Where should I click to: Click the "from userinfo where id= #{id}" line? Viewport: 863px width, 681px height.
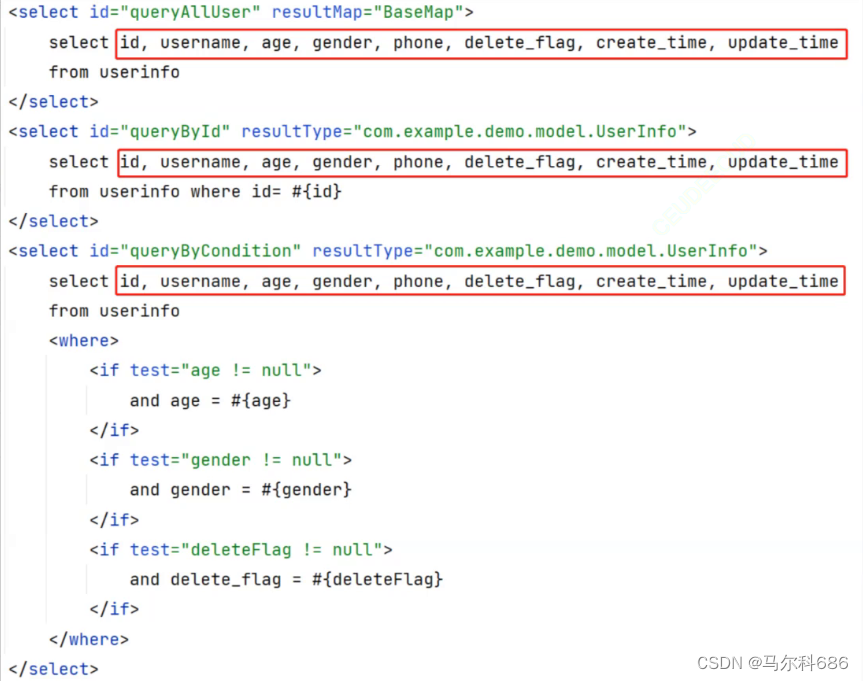[x=195, y=192]
